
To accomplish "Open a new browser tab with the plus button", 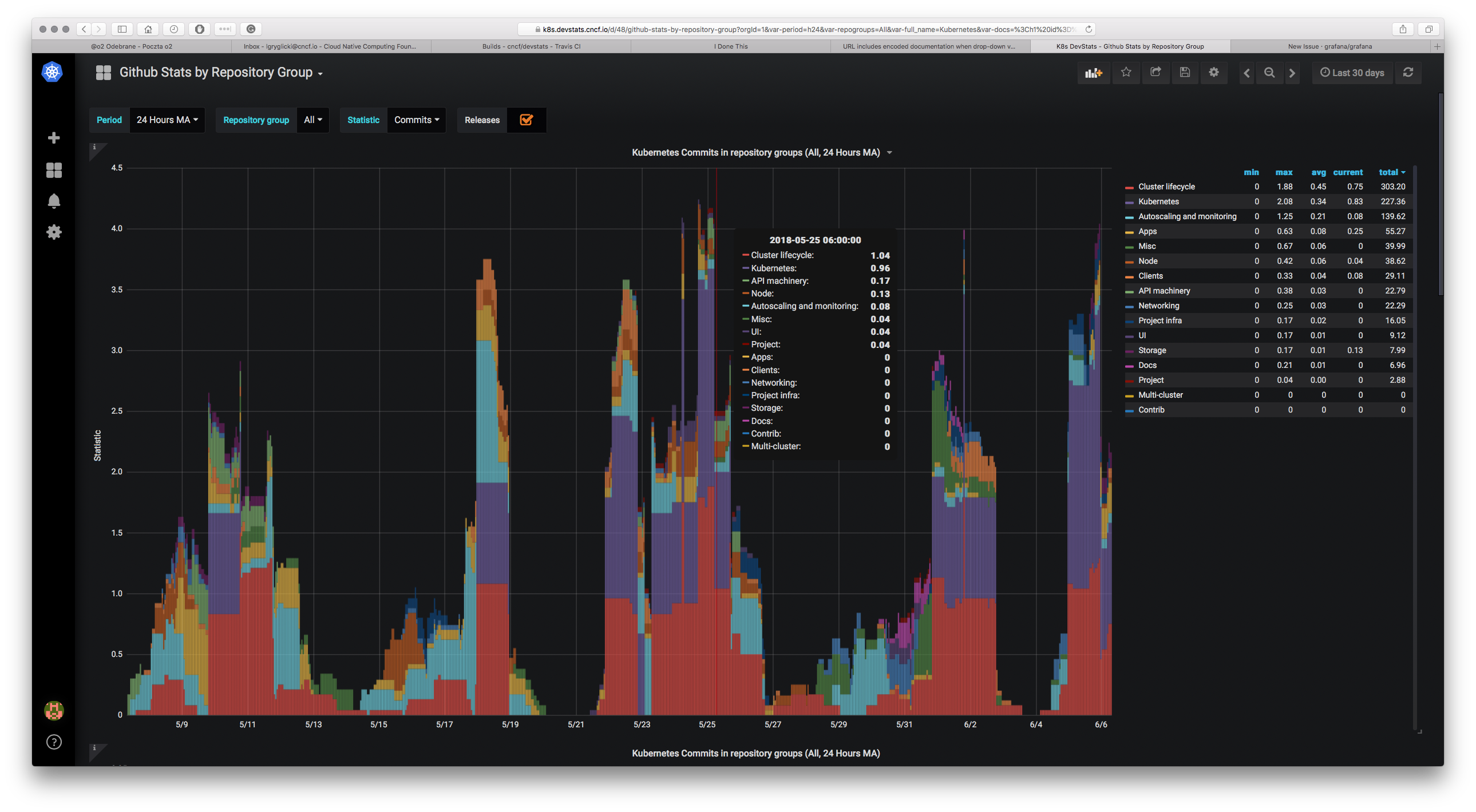I will pyautogui.click(x=1437, y=46).
